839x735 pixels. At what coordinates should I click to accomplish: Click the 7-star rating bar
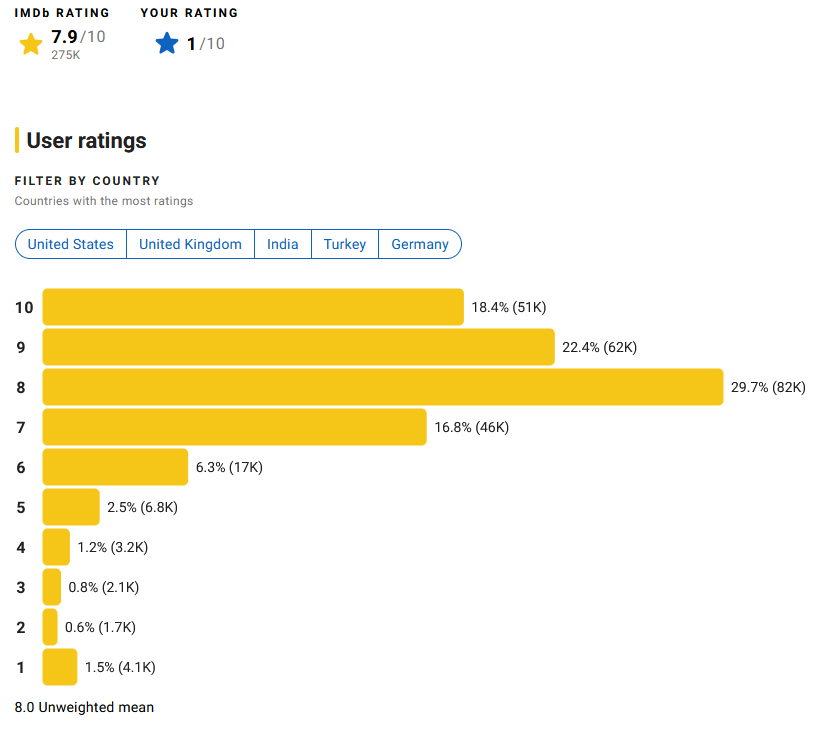click(234, 427)
